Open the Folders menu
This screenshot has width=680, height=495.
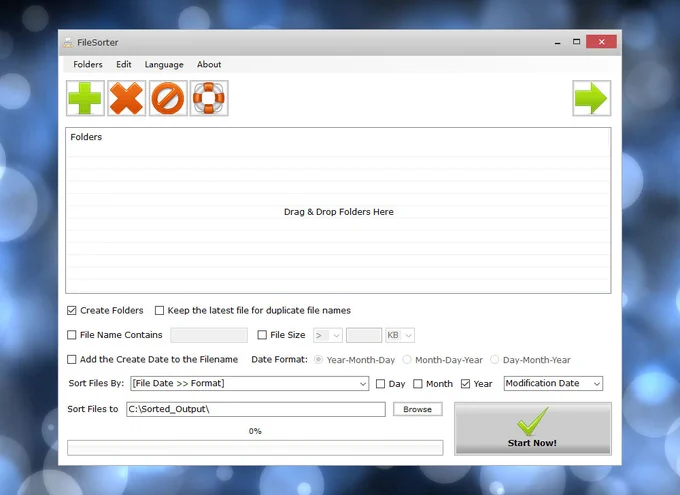pos(88,65)
